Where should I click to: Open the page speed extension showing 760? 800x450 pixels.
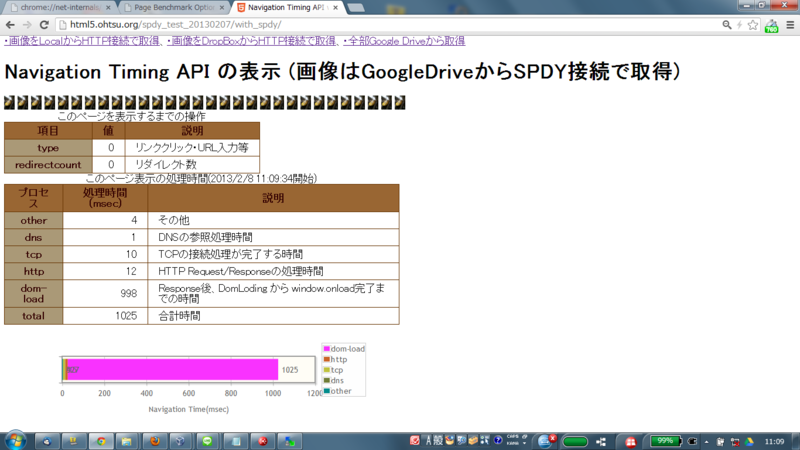point(771,26)
